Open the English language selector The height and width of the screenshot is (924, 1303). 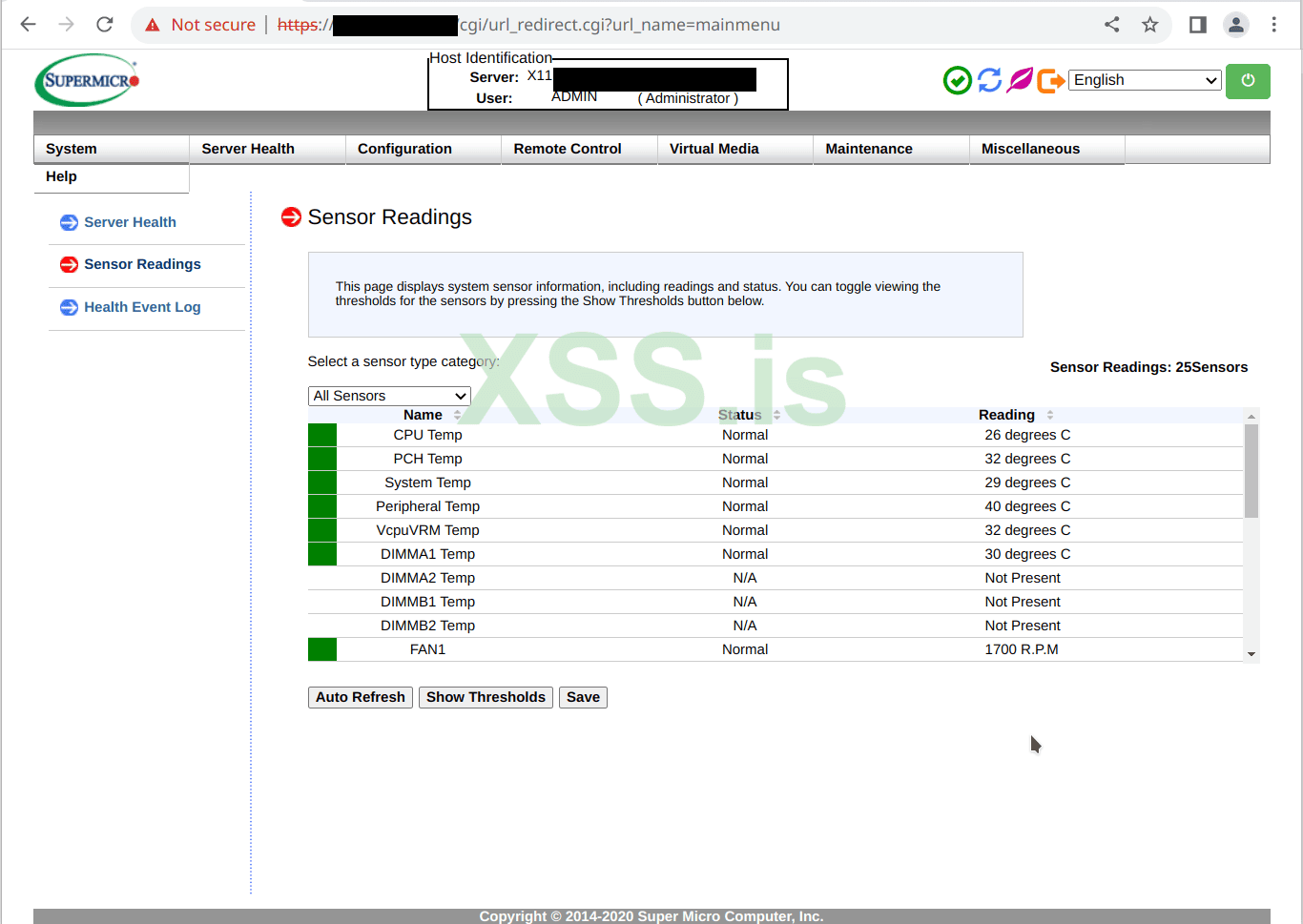tap(1144, 80)
